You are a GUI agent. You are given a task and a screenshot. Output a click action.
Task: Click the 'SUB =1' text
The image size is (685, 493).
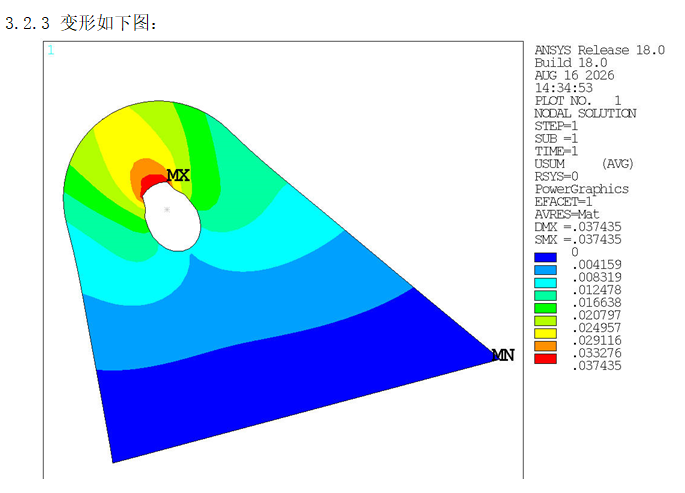pyautogui.click(x=556, y=138)
